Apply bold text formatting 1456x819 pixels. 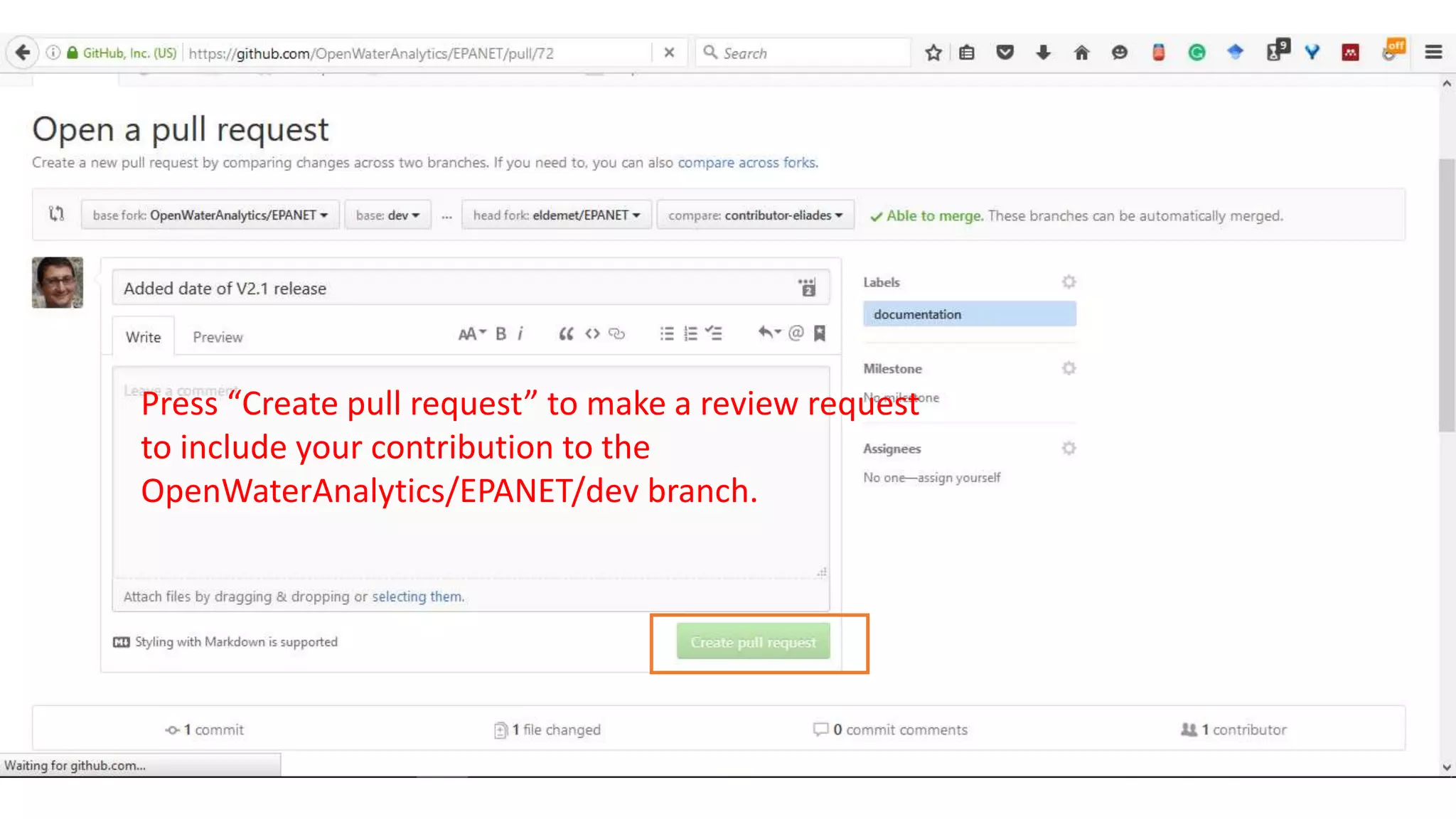(x=500, y=333)
